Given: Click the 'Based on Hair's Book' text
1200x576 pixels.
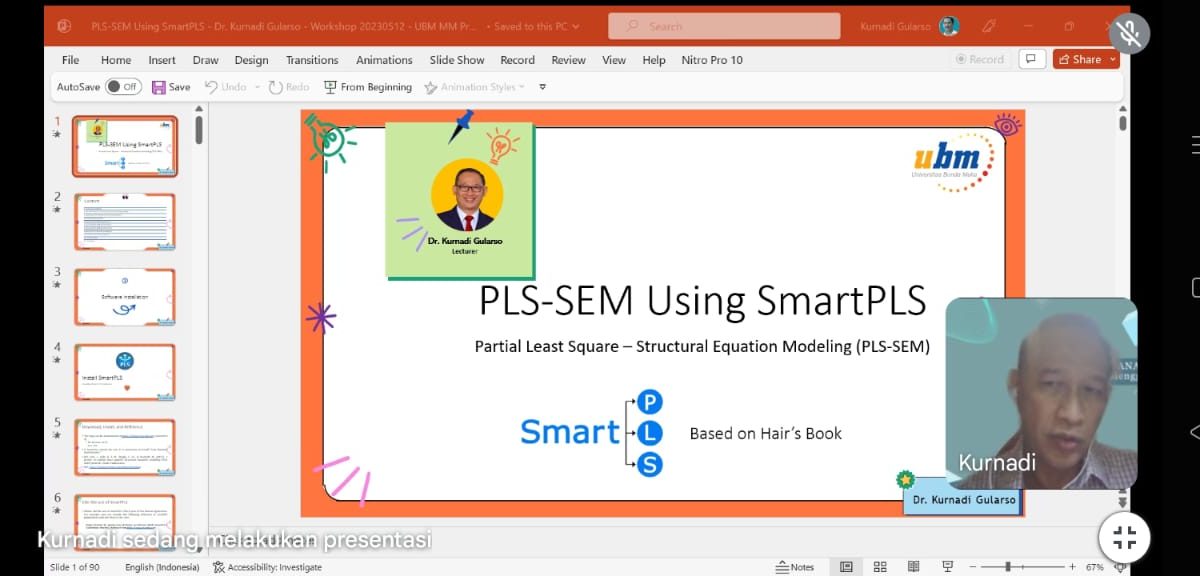Looking at the screenshot, I should click(x=765, y=433).
